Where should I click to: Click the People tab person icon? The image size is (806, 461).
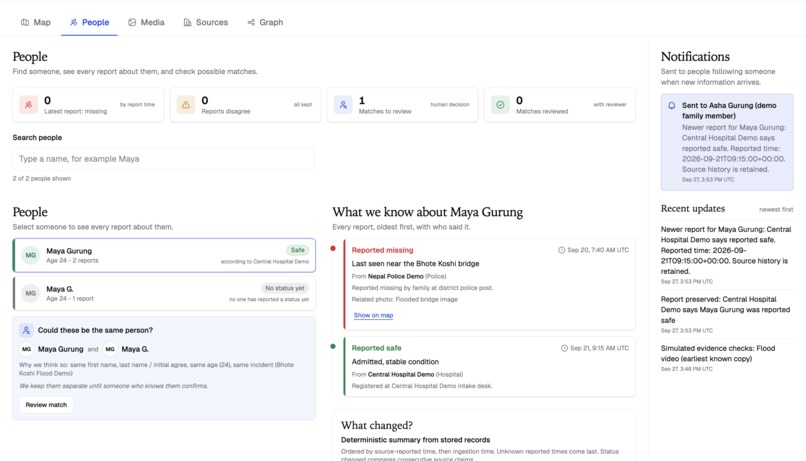click(74, 22)
